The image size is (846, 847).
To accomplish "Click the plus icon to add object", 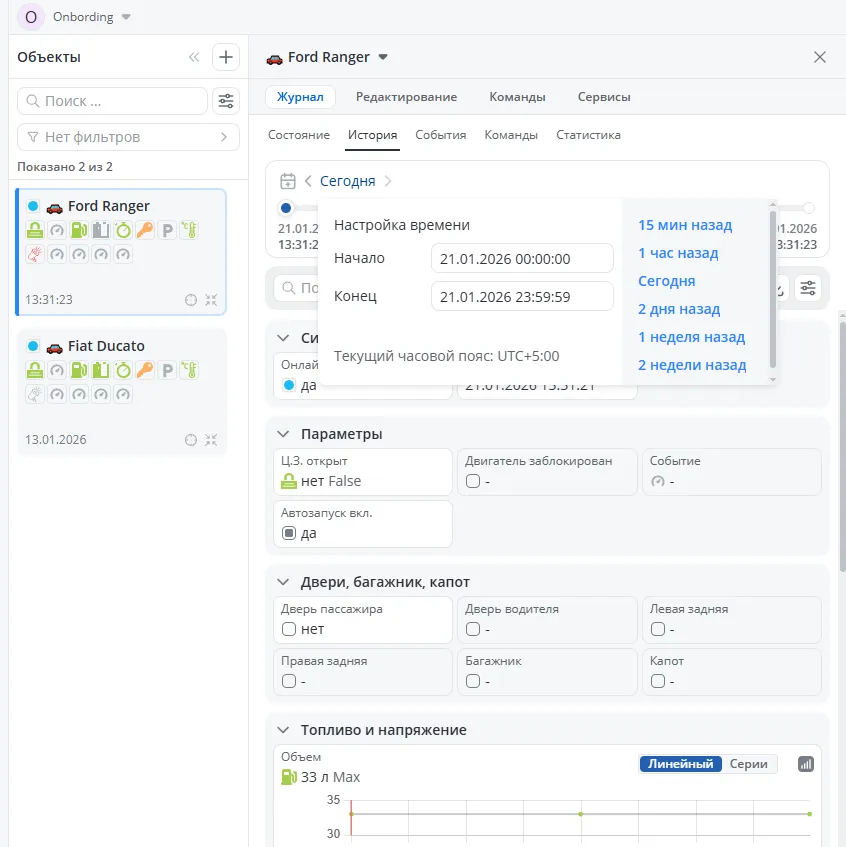I will click(x=226, y=57).
